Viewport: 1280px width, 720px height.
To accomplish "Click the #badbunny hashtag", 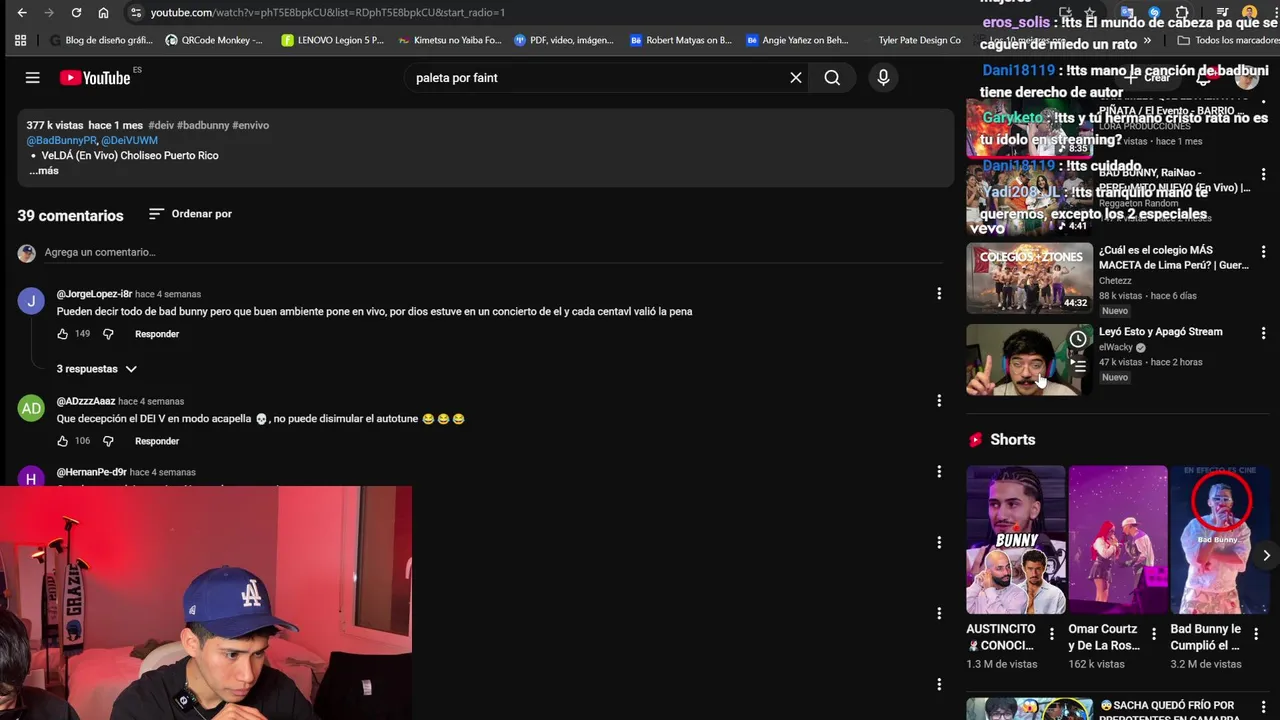I will [x=205, y=125].
